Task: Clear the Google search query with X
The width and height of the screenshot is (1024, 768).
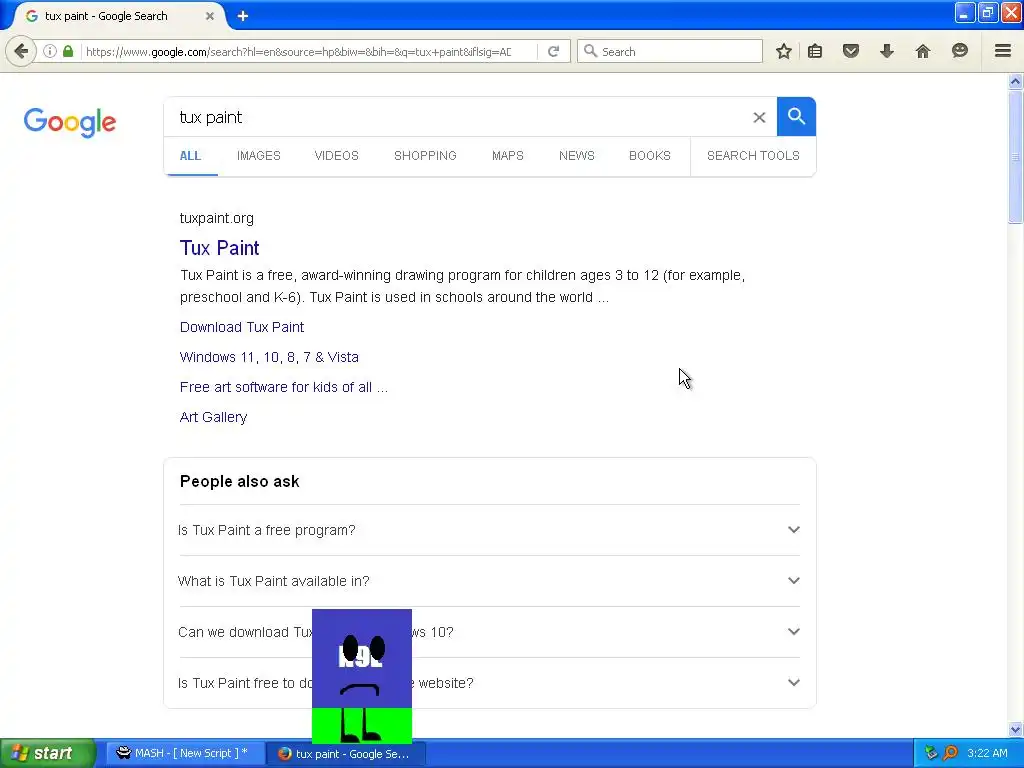Action: 759,118
